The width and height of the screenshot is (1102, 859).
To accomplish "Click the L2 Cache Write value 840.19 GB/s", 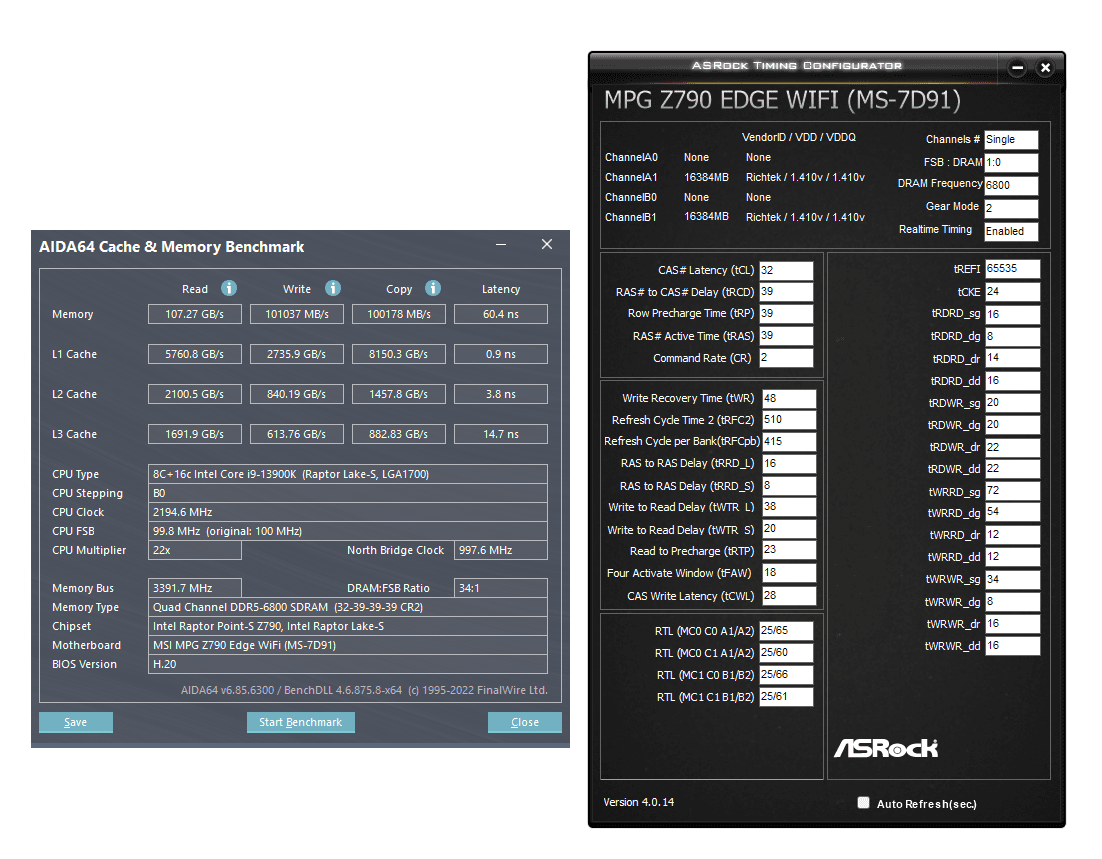I will (297, 394).
